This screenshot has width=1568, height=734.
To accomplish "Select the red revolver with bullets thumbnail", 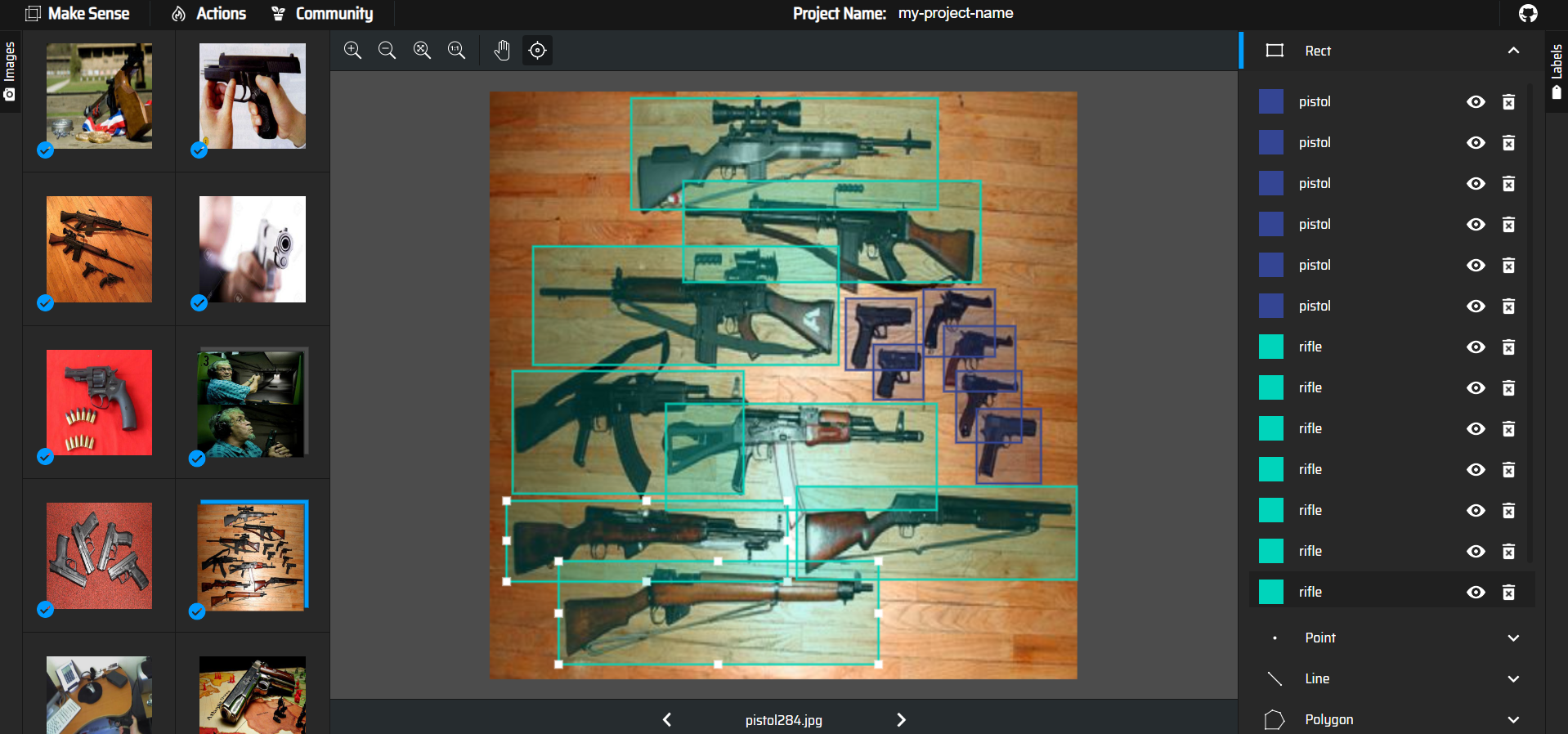I will click(x=99, y=402).
